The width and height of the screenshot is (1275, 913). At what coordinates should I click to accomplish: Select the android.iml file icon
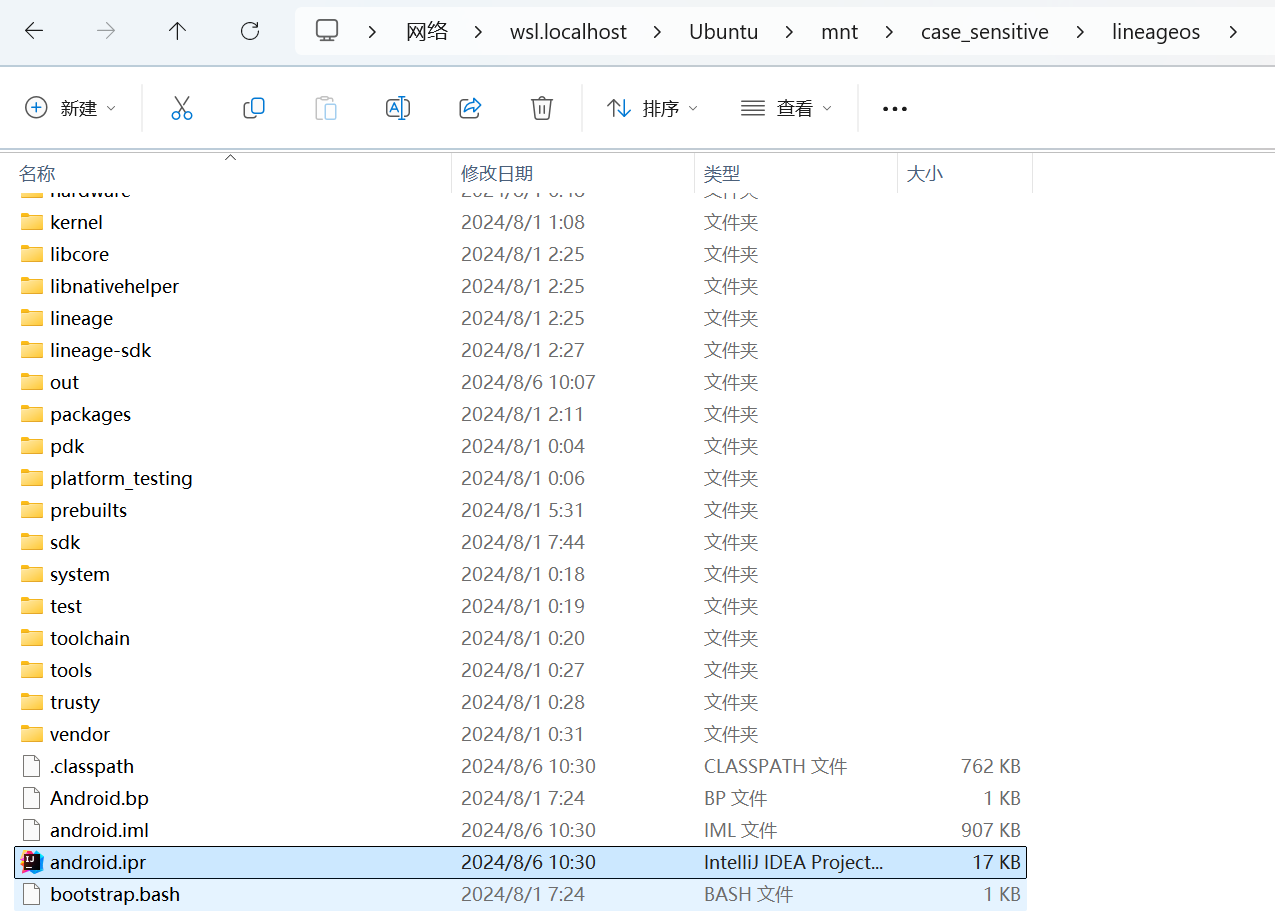pyautogui.click(x=32, y=830)
